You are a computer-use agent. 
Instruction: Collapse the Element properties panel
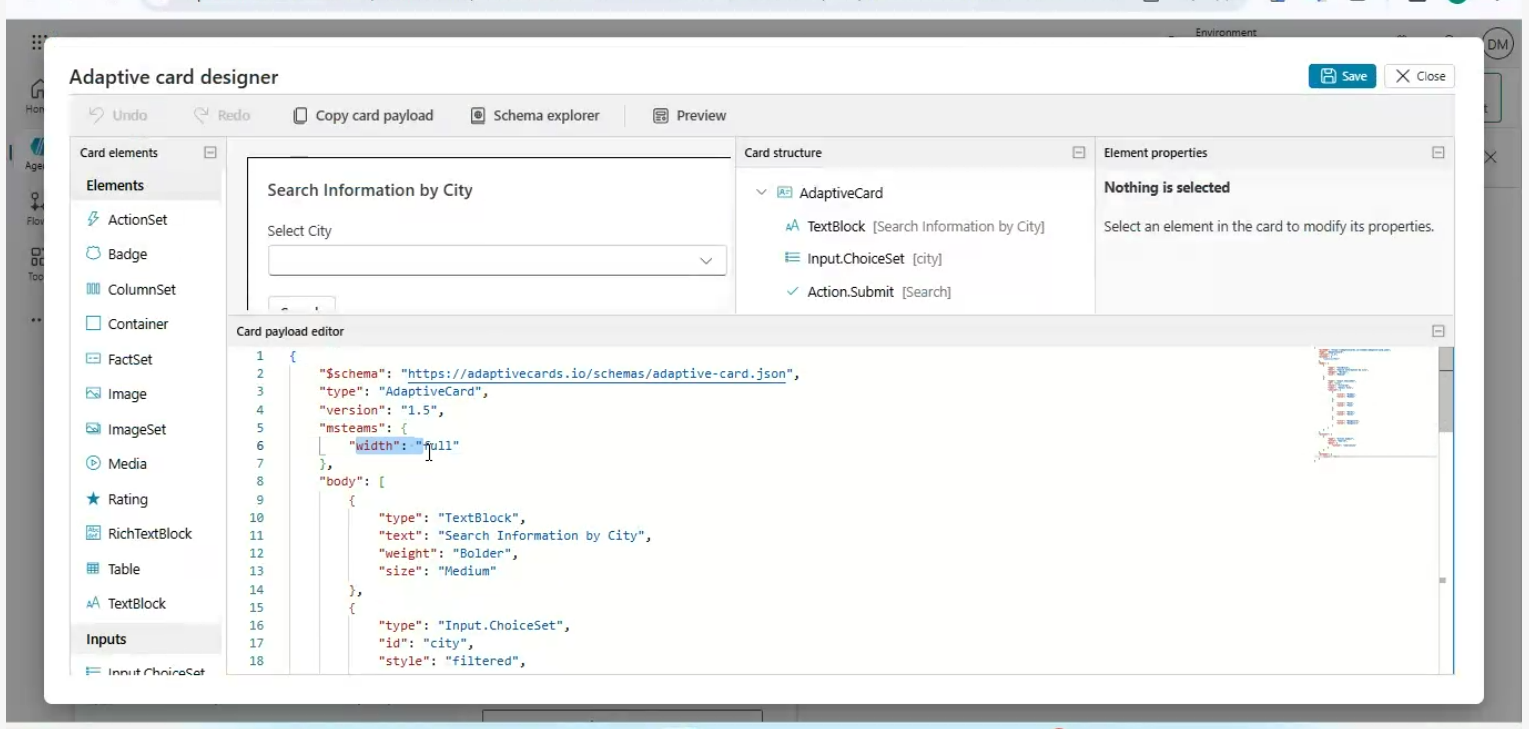pos(1438,153)
